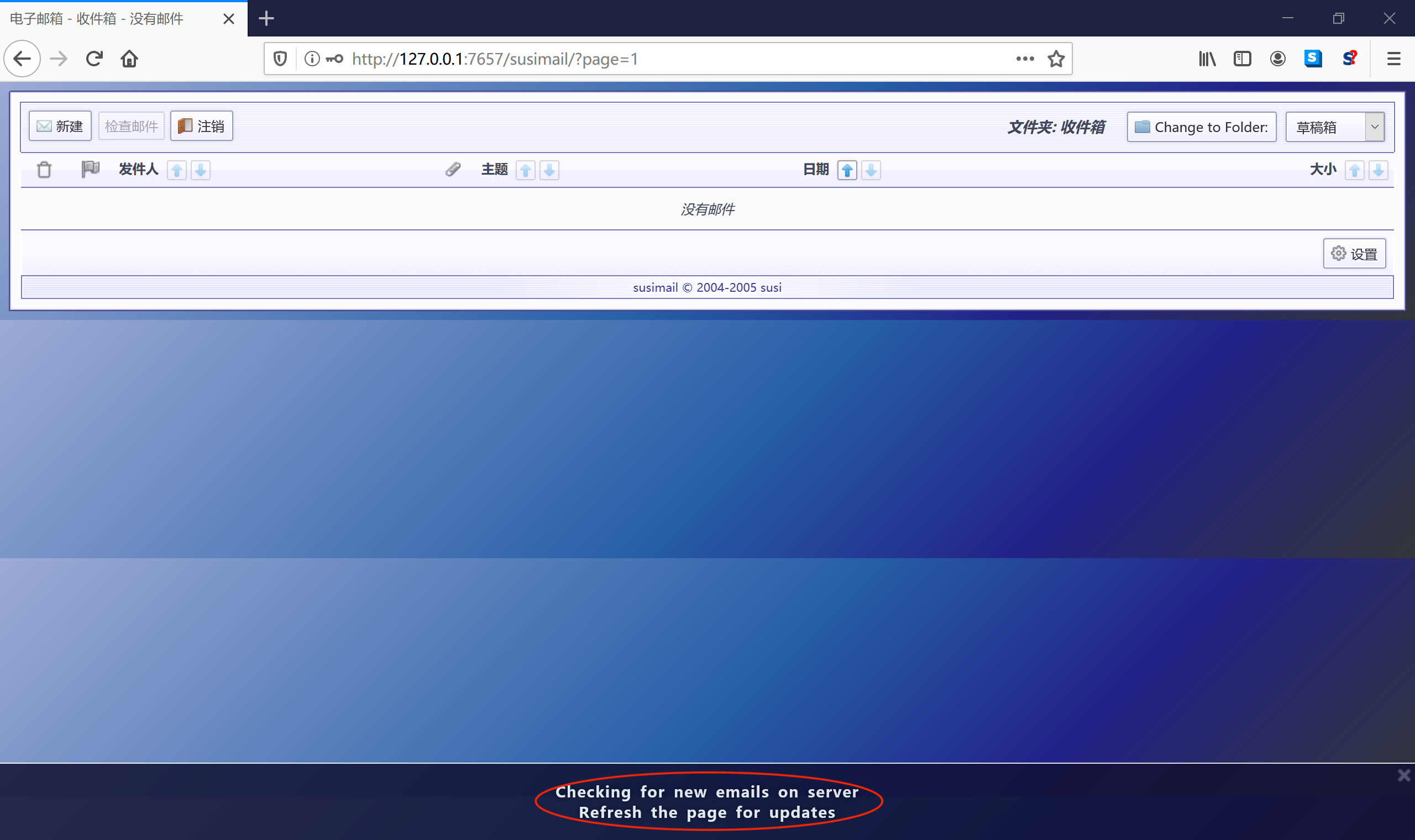Open the 草稿箱 folder dropdown
1415x840 pixels.
click(1335, 127)
